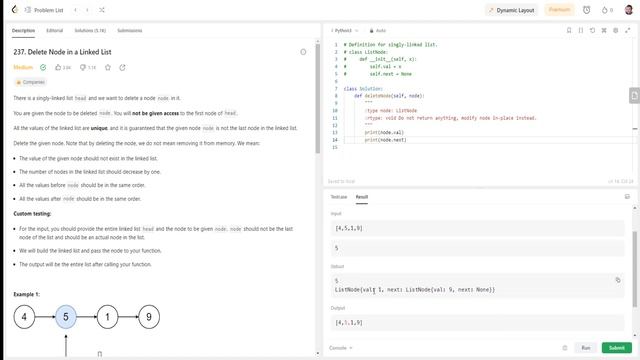Switch to the Solutions tab
The height and width of the screenshot is (360, 640).
click(x=90, y=31)
